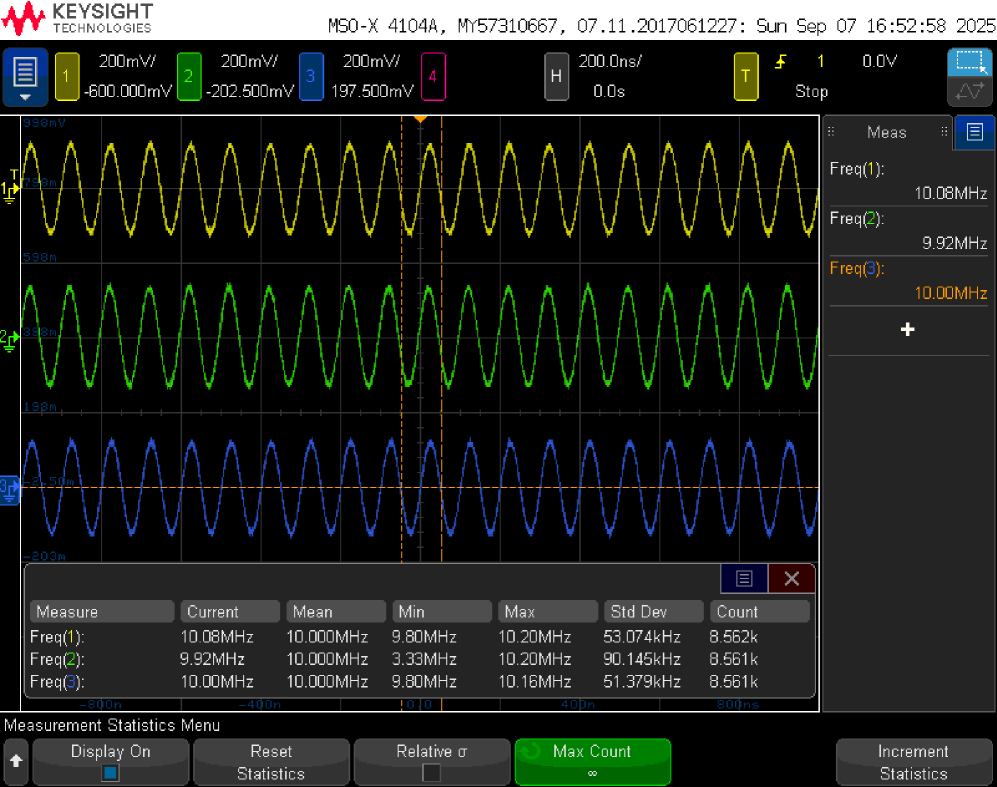Select the green channel 2 button
This screenshot has width=997, height=787.
click(189, 76)
